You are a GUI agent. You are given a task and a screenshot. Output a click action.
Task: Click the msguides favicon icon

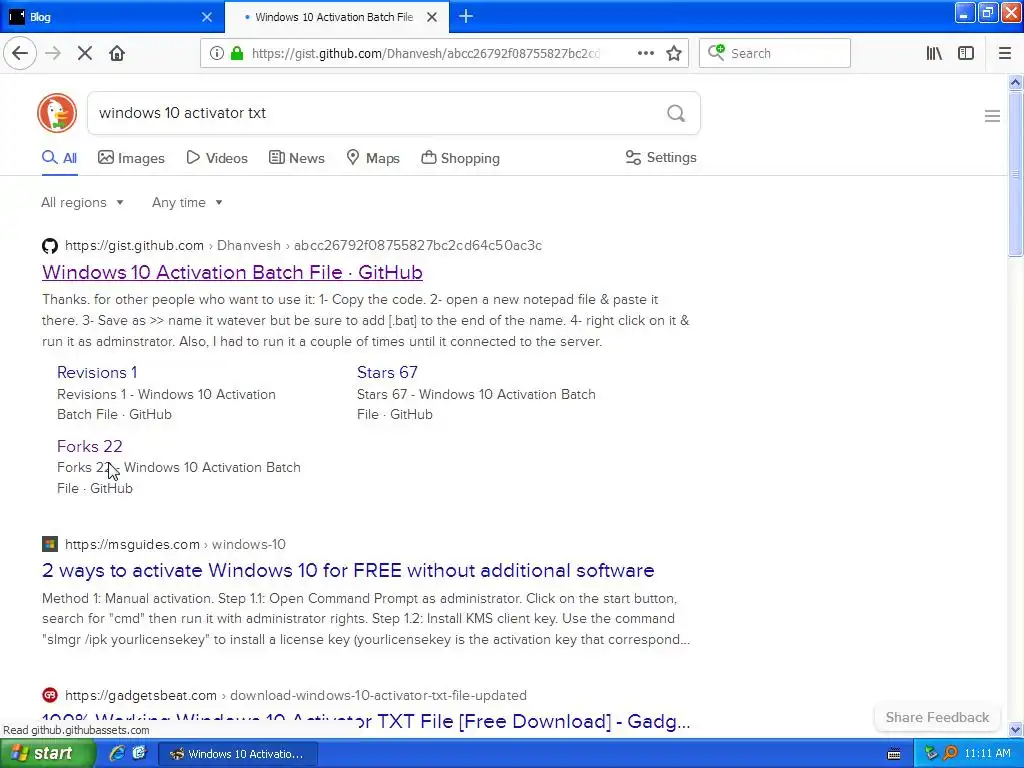click(x=50, y=544)
